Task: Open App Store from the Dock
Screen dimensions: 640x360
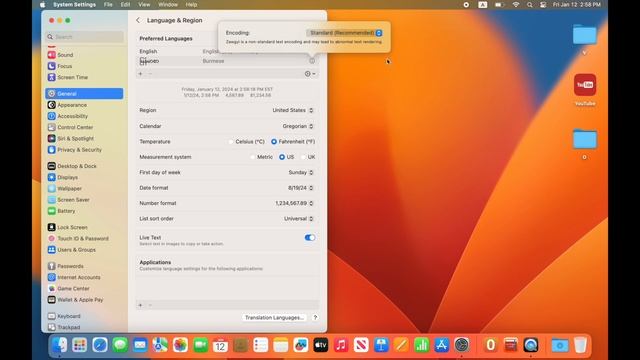Action: tap(442, 345)
